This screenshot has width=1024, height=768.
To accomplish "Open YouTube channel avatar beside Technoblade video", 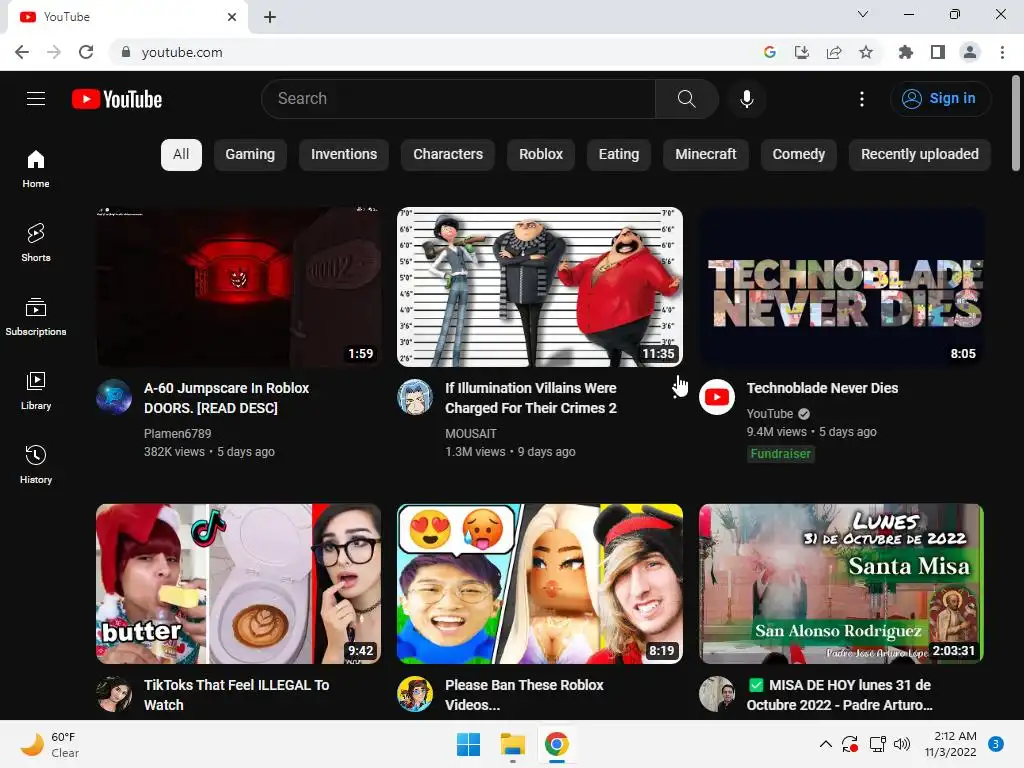I will point(716,396).
